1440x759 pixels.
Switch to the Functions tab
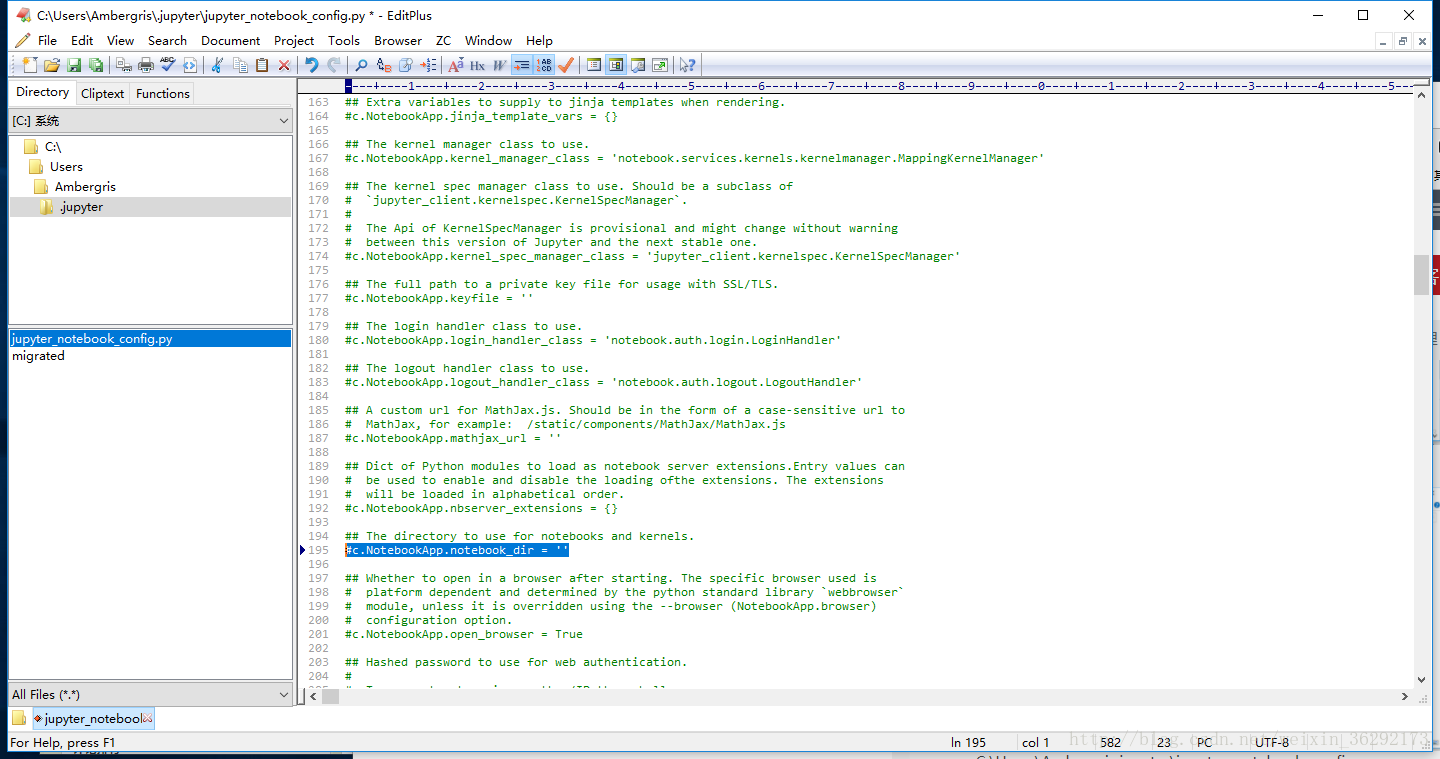click(x=163, y=93)
